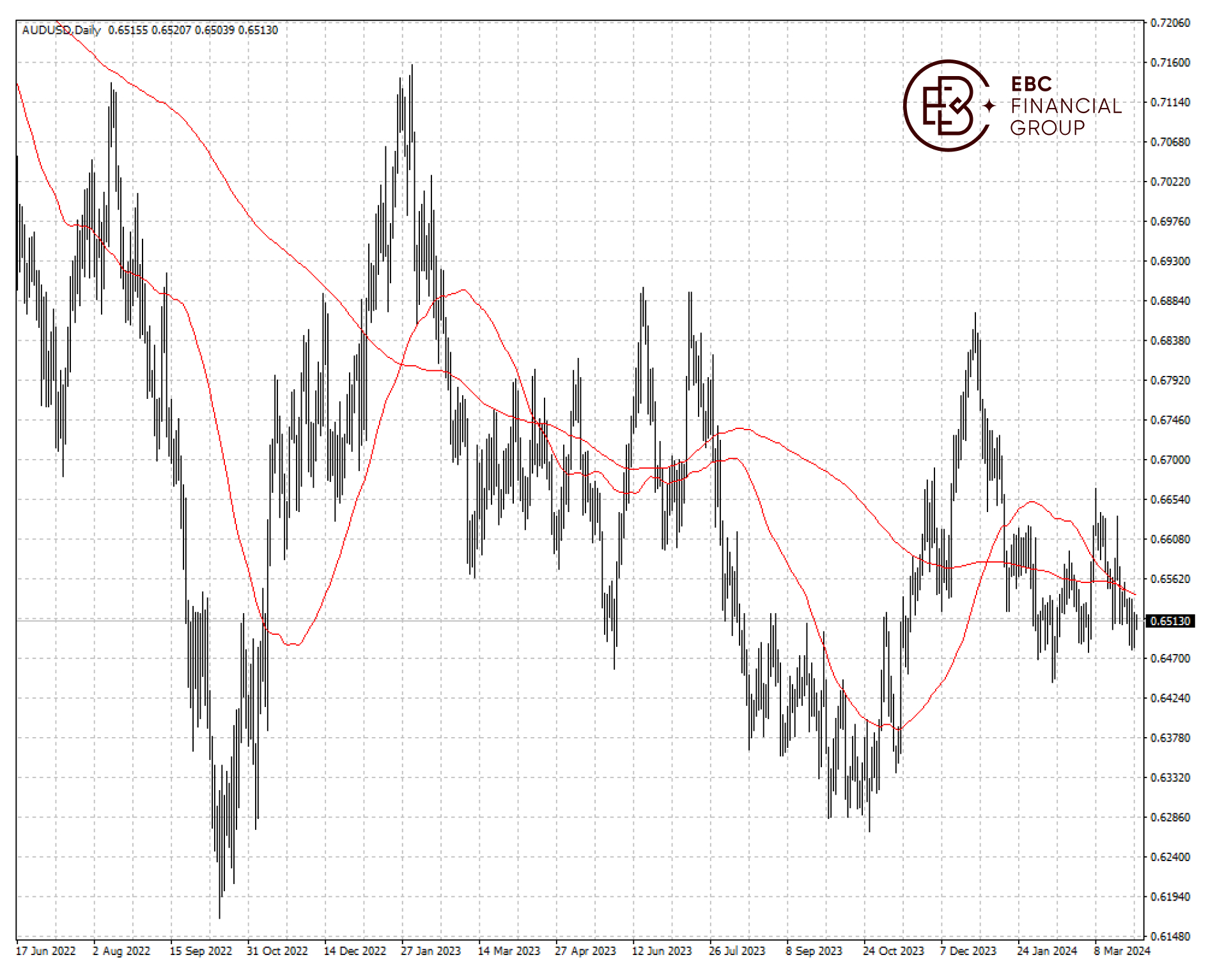Click the 0.68840 price axis label

[x=1170, y=301]
